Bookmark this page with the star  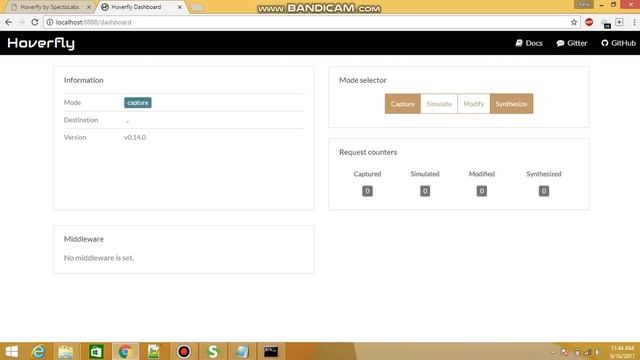pos(574,22)
